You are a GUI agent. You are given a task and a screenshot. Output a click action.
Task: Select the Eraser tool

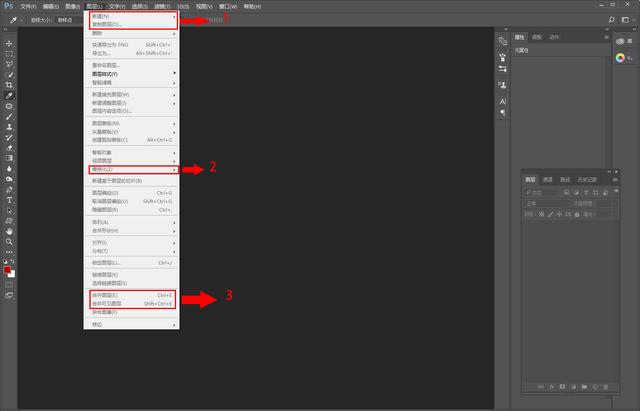(x=9, y=148)
